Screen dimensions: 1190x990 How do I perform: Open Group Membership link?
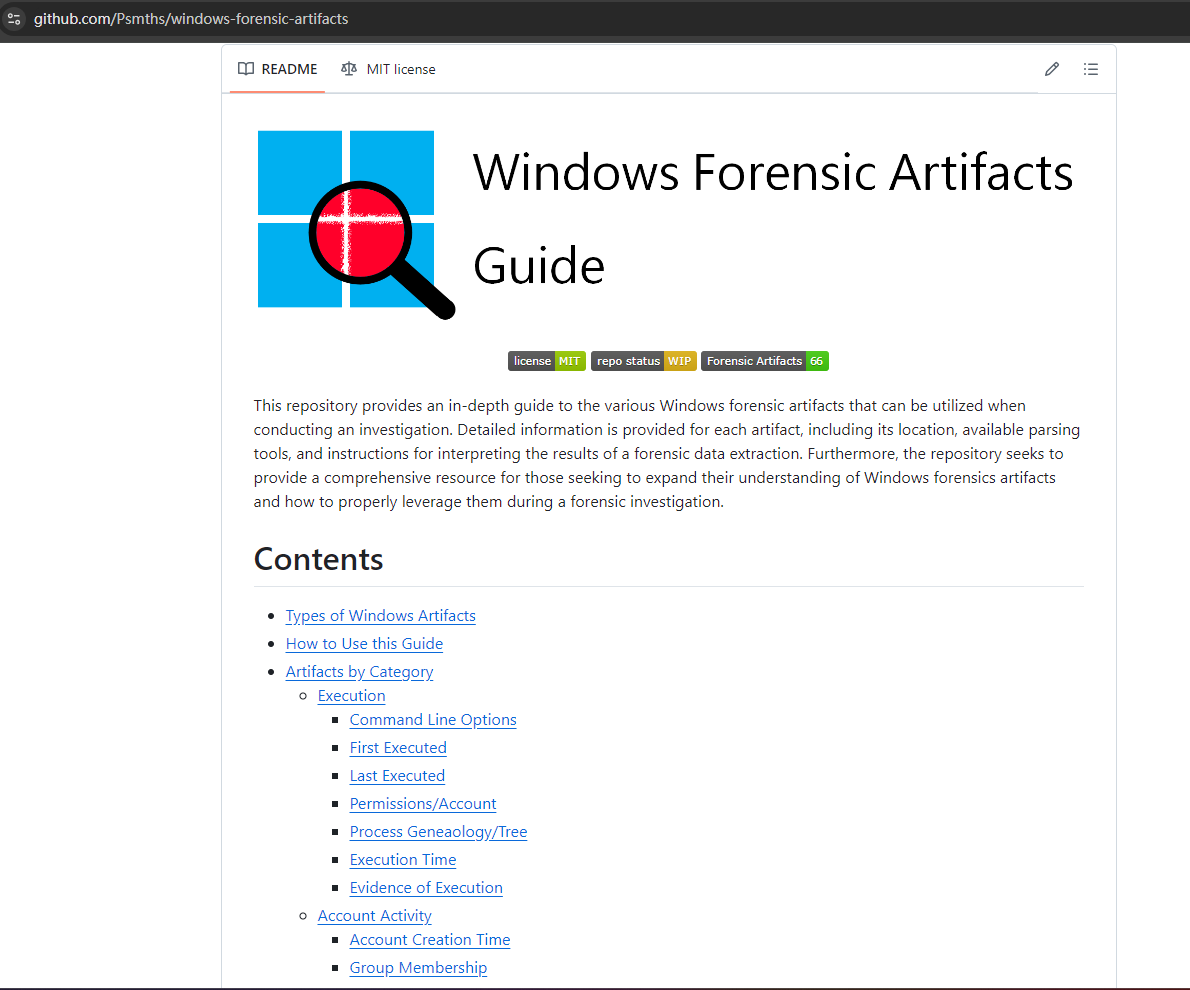click(x=418, y=968)
